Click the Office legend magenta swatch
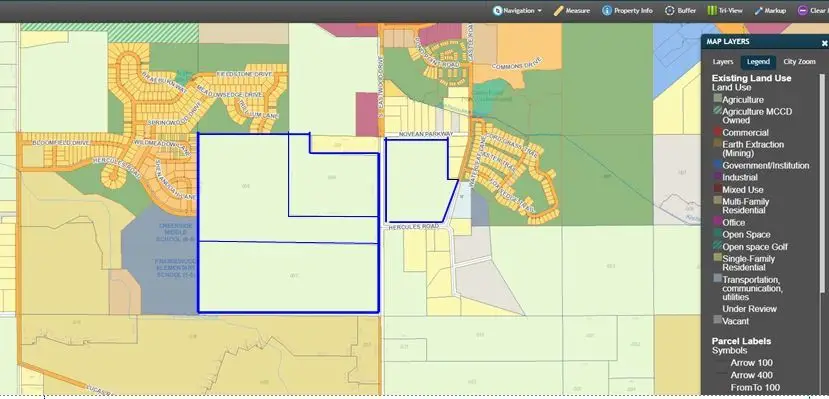This screenshot has width=829, height=399. [717, 222]
